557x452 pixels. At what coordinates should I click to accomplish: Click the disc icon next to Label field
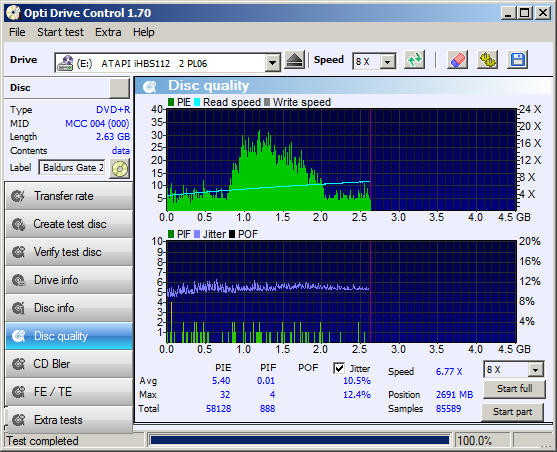coord(120,168)
